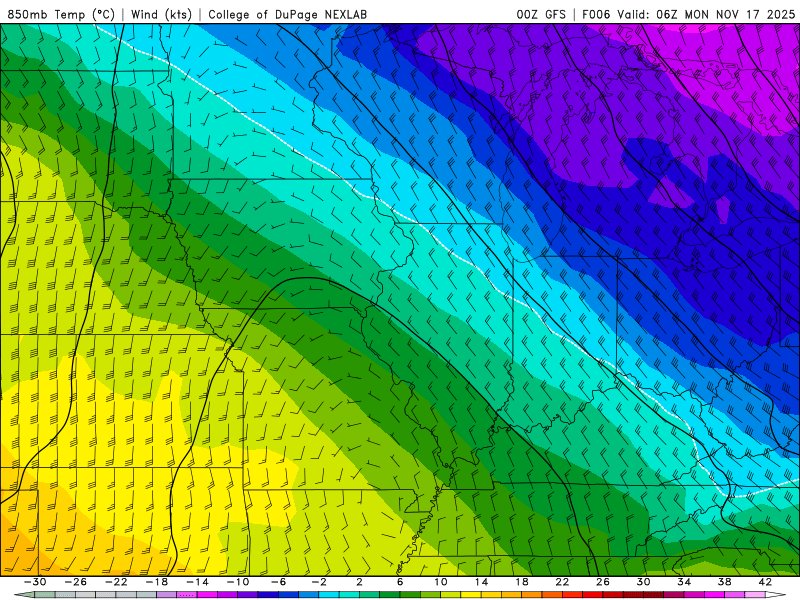Click the positive '26' colorbar tick label
Image resolution: width=800 pixels, height=600 pixels.
[x=603, y=582]
